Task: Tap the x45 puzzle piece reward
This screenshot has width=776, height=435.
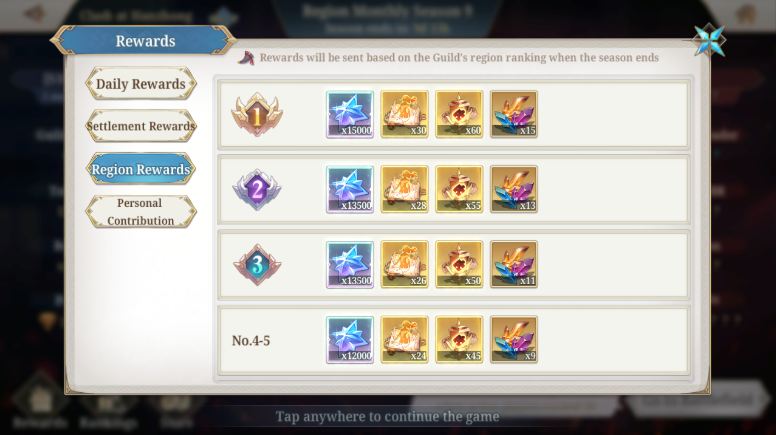Action: click(x=459, y=340)
